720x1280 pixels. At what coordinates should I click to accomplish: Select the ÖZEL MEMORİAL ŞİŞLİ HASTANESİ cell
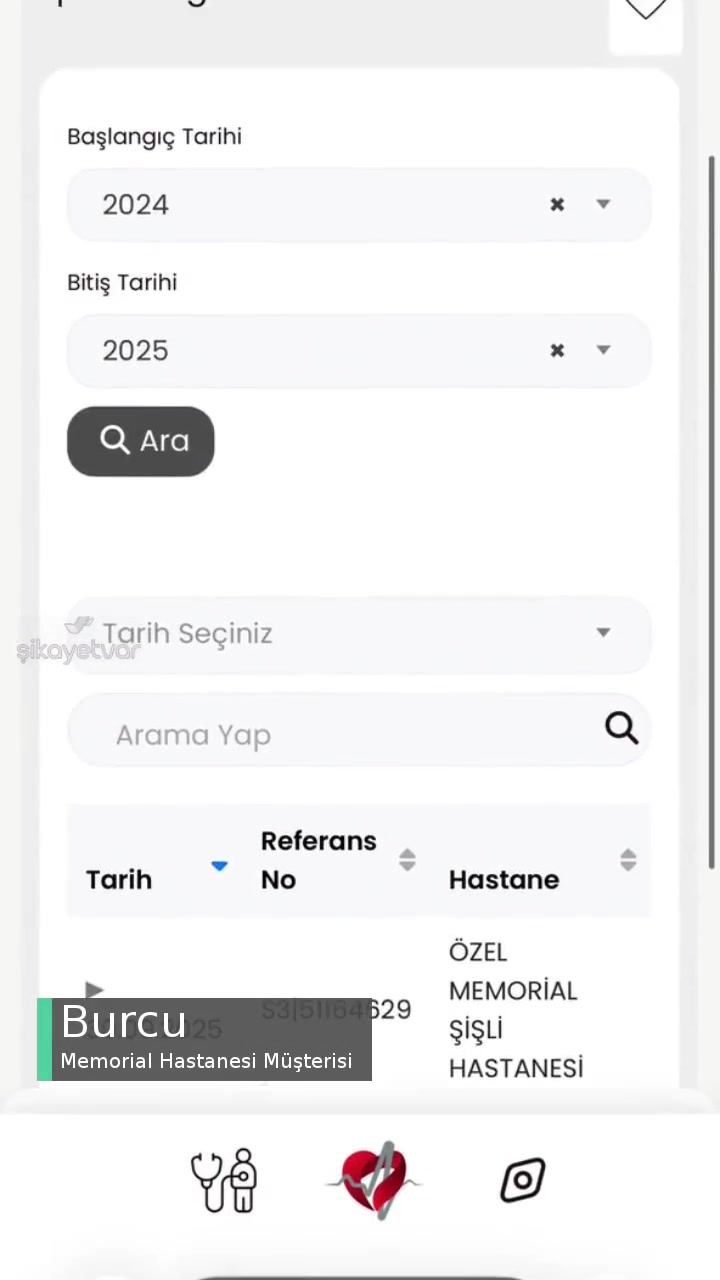coord(515,1010)
